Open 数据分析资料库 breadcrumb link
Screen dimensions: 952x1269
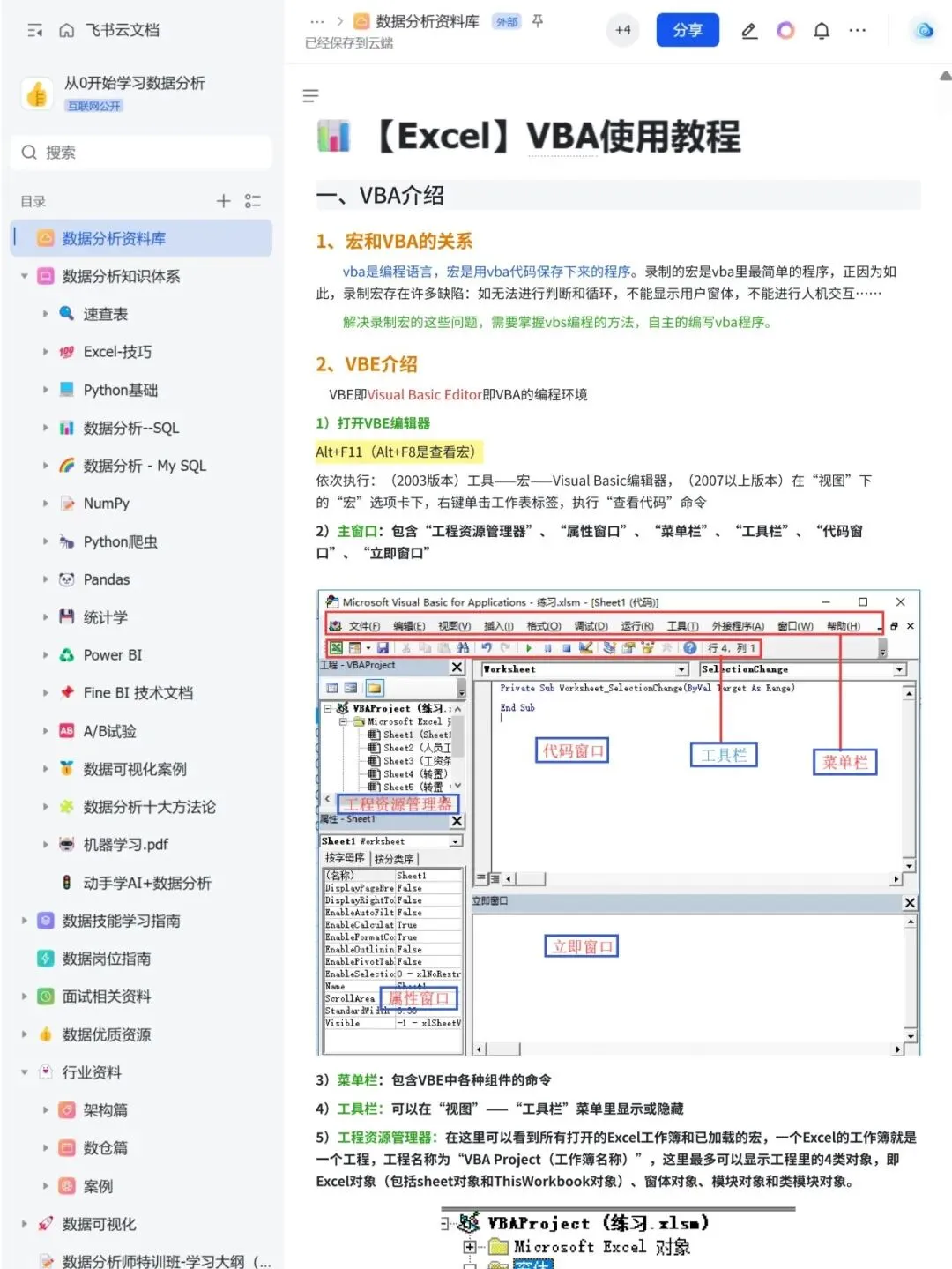(x=427, y=21)
